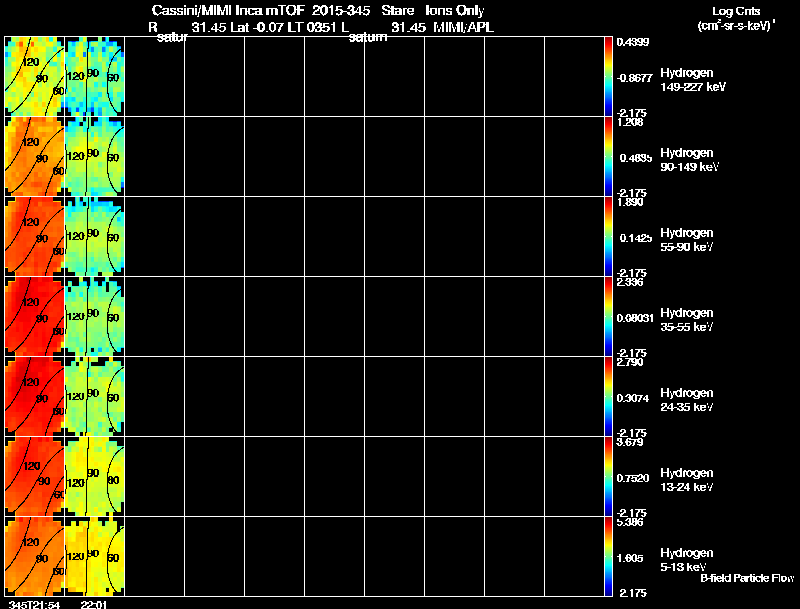Click the 2.790 scale value
The height and width of the screenshot is (609, 800).
631,363
